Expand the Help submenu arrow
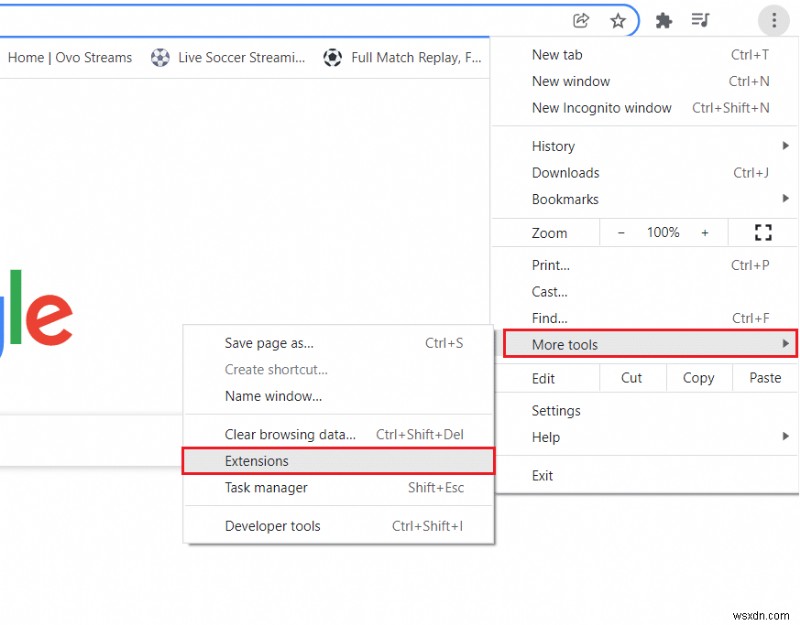 786,437
